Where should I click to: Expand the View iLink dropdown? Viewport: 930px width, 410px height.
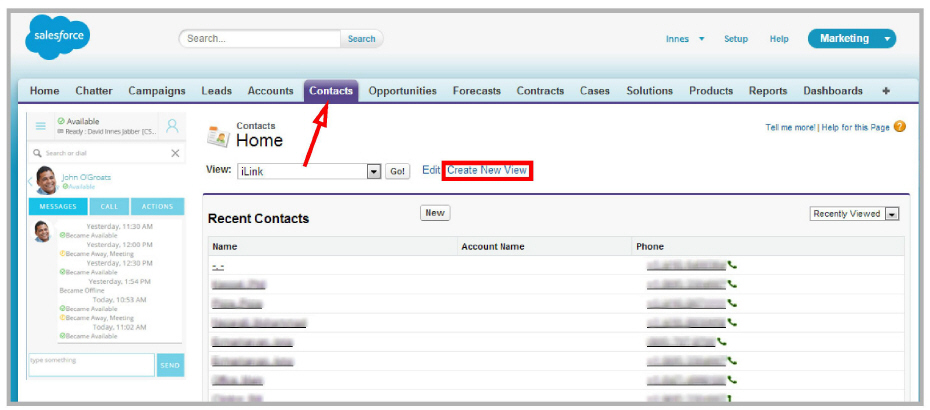(374, 171)
